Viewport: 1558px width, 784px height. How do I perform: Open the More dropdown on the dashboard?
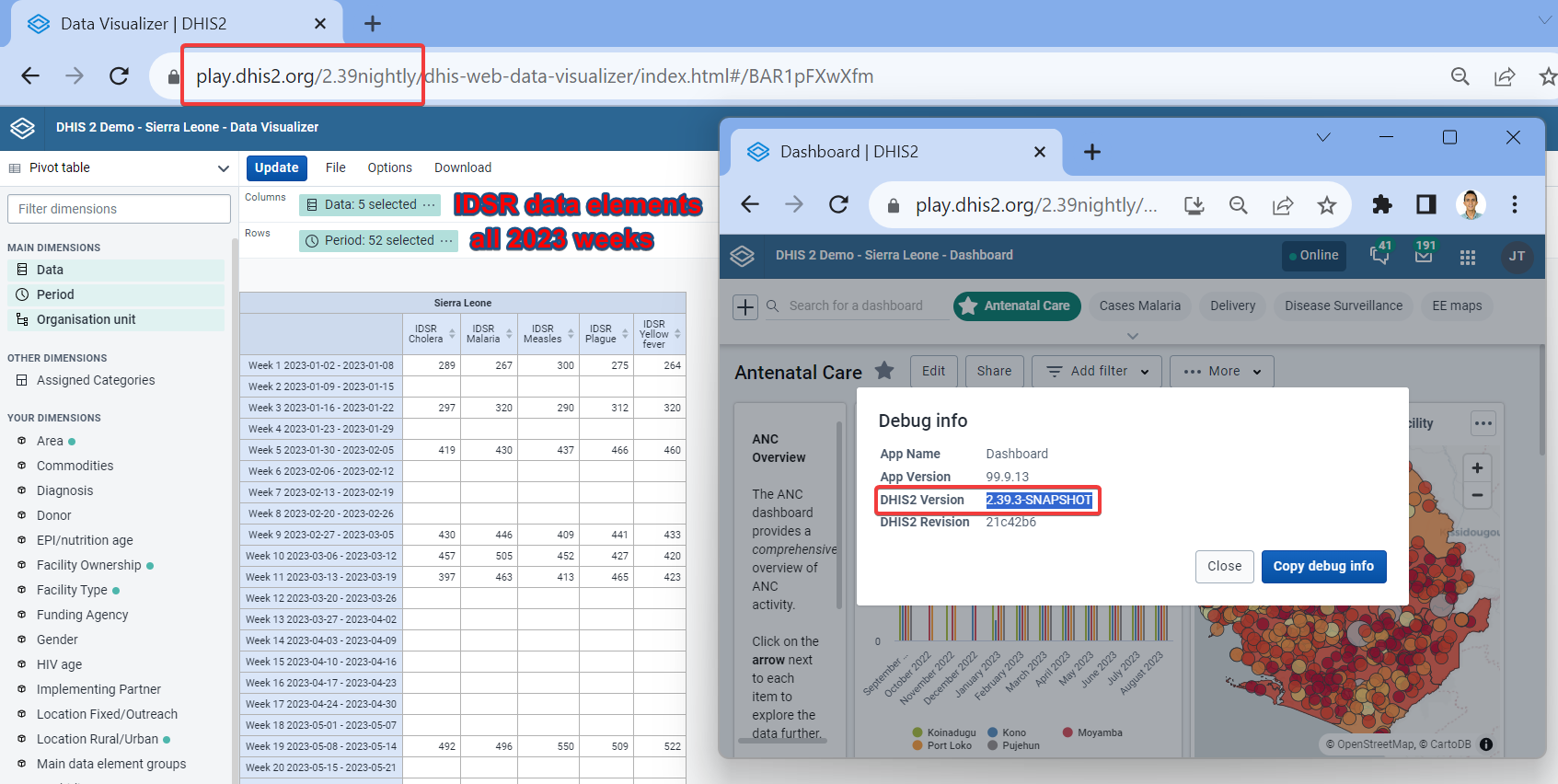pos(1222,371)
